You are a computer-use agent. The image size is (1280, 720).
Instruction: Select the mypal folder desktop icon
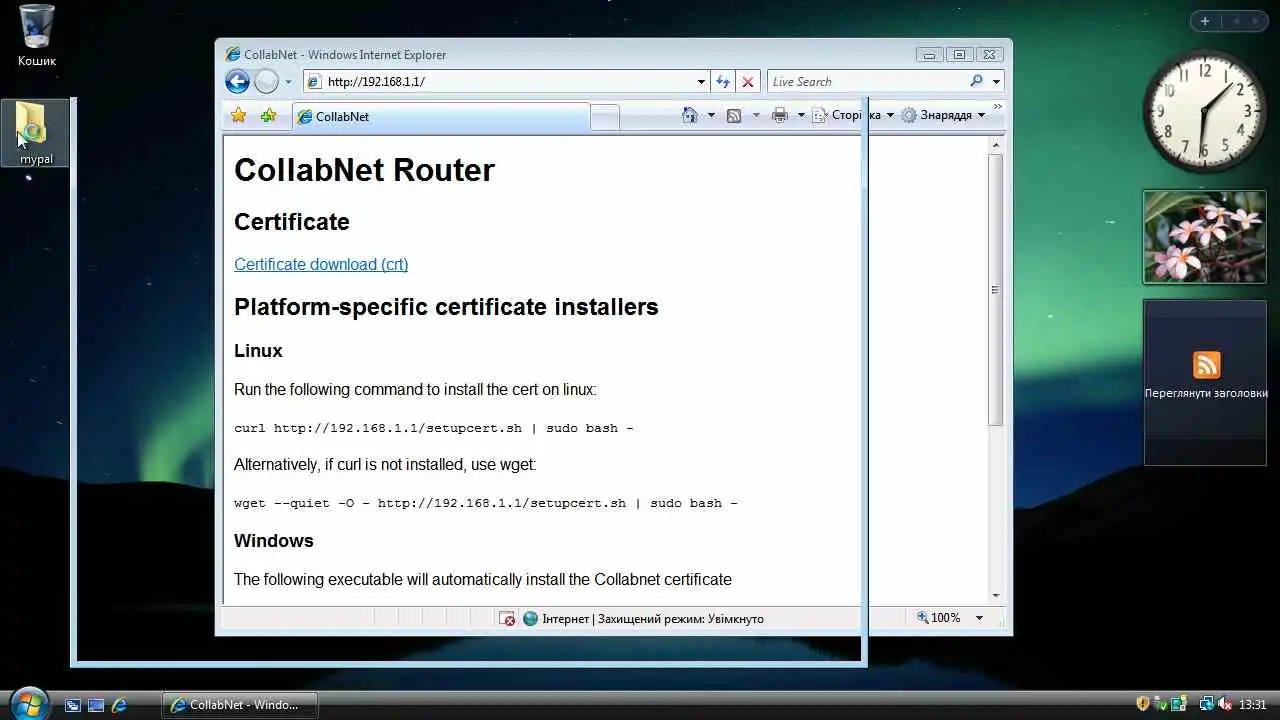tap(36, 133)
